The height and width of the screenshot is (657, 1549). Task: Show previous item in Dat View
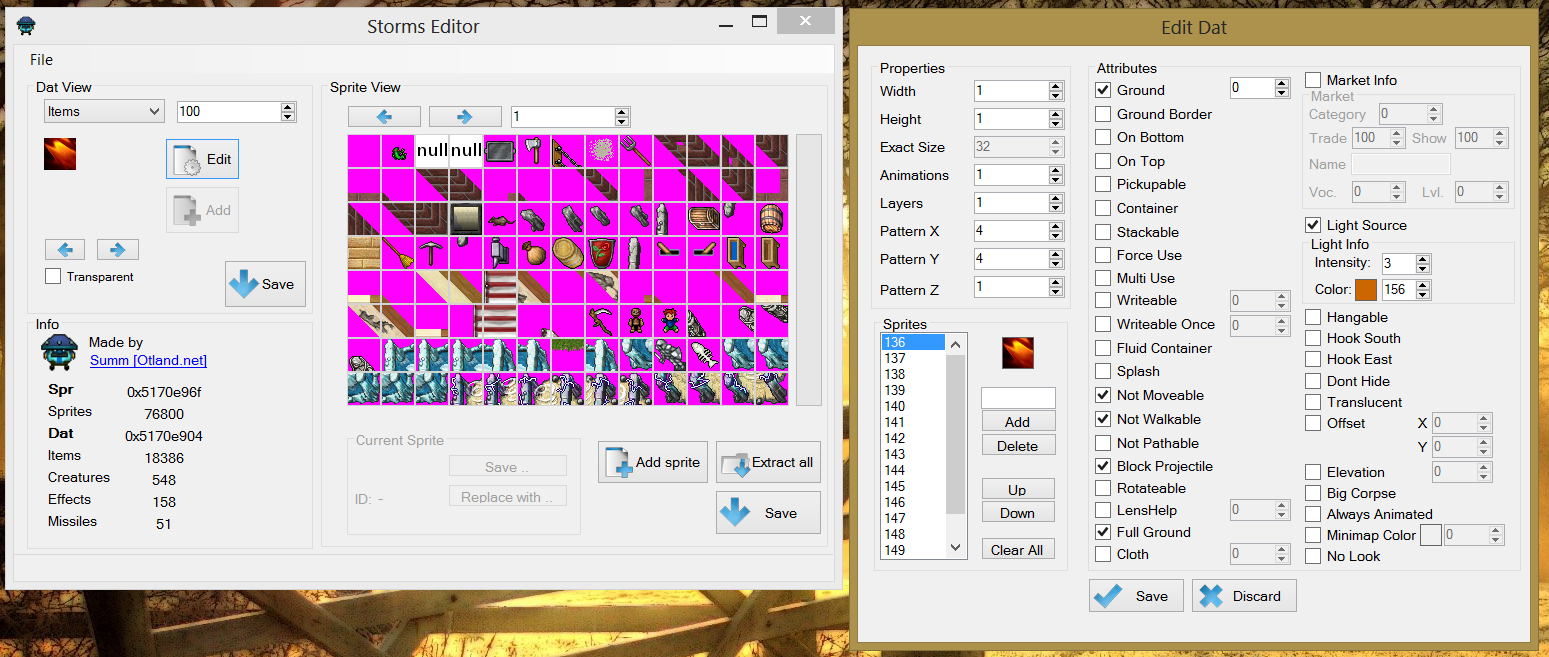65,249
